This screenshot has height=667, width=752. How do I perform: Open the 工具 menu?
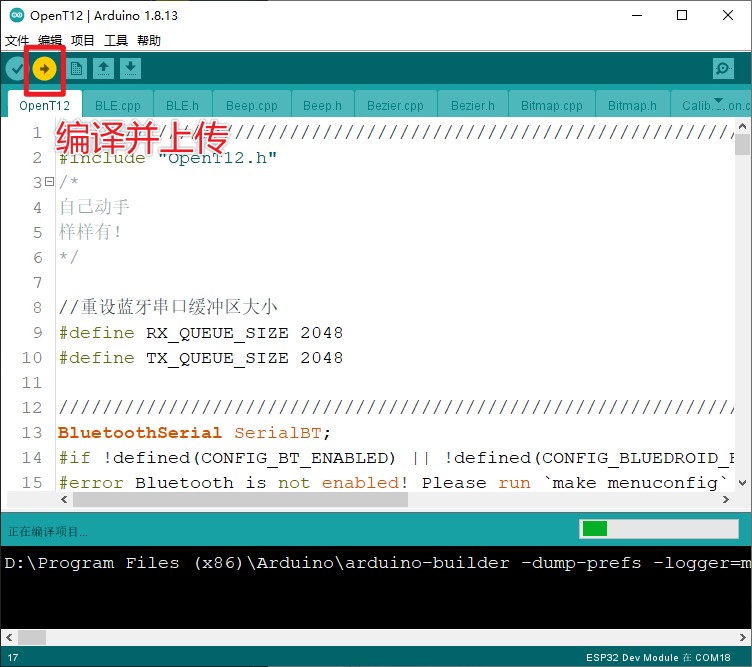pos(116,40)
